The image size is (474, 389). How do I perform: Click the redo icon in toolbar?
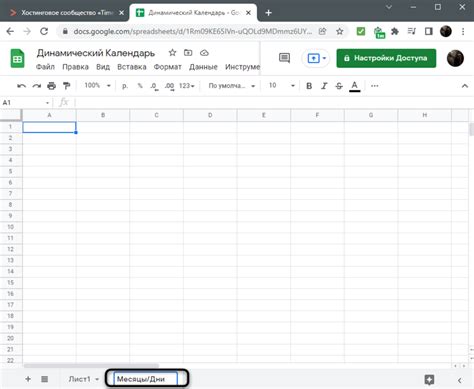click(36, 86)
